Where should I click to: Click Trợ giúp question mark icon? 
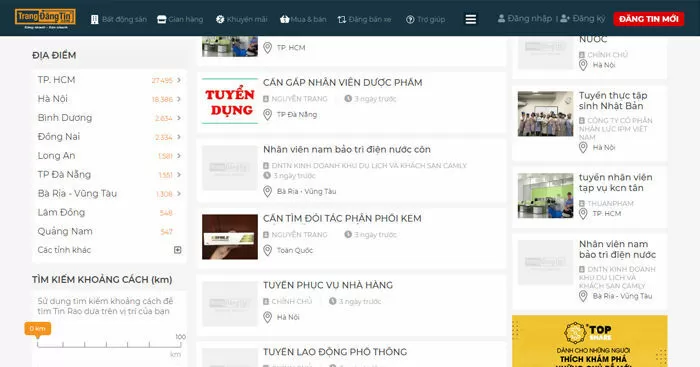(x=410, y=20)
